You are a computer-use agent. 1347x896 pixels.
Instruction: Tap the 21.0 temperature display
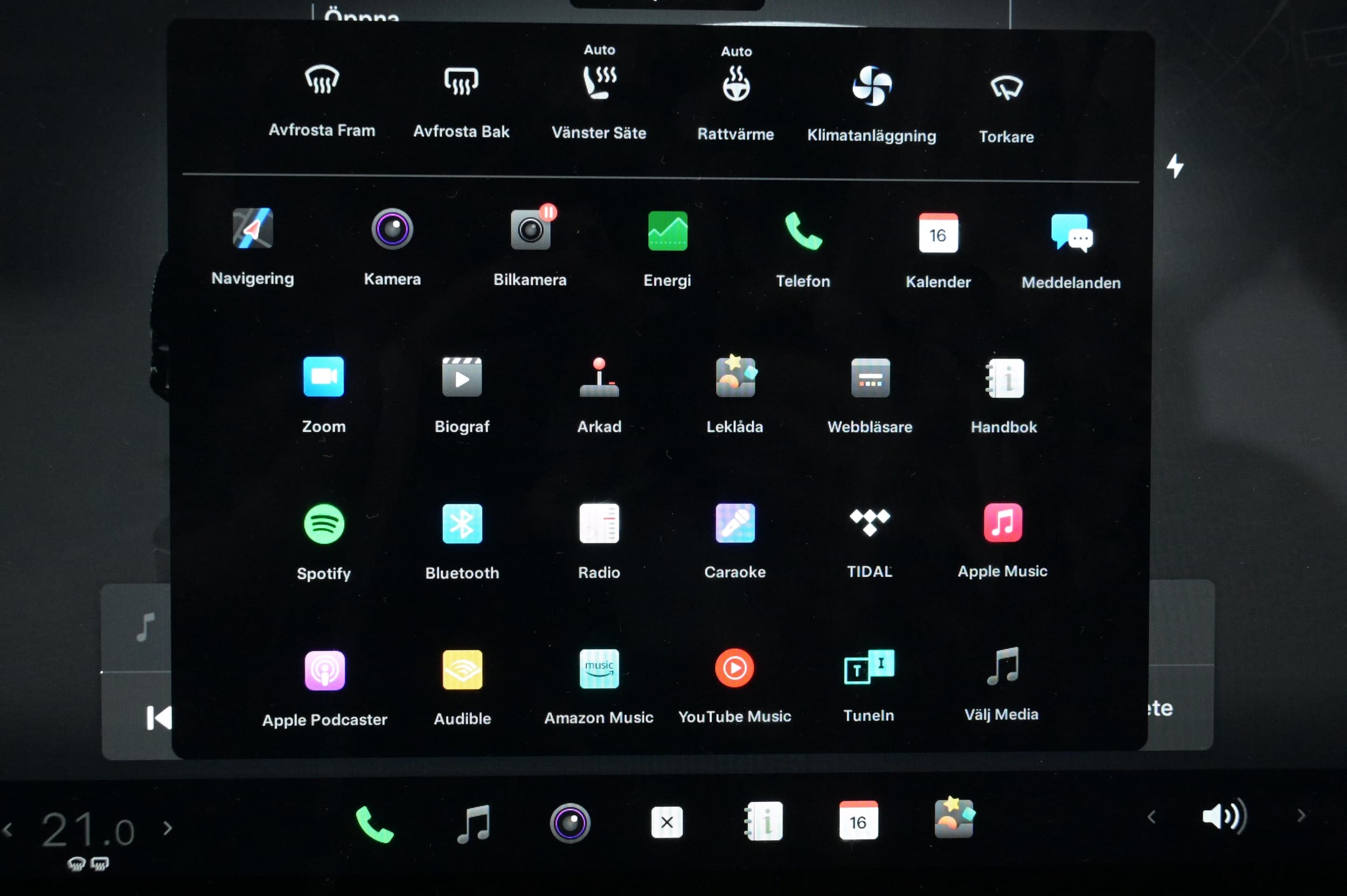tap(88, 829)
